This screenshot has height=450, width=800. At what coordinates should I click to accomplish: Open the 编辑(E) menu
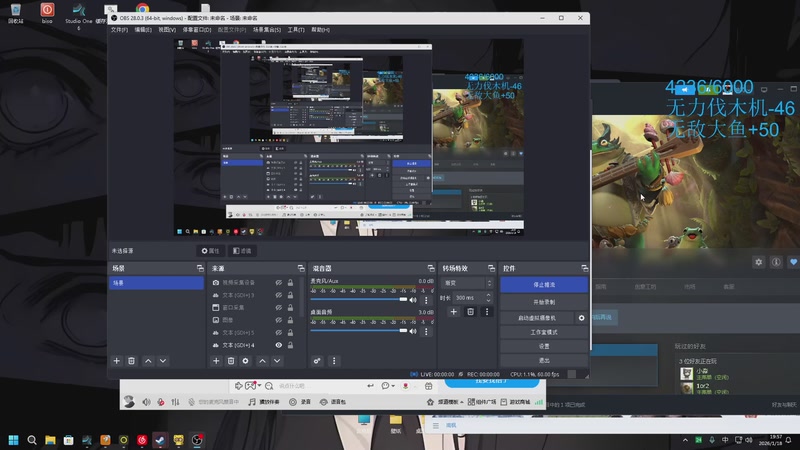point(143,30)
